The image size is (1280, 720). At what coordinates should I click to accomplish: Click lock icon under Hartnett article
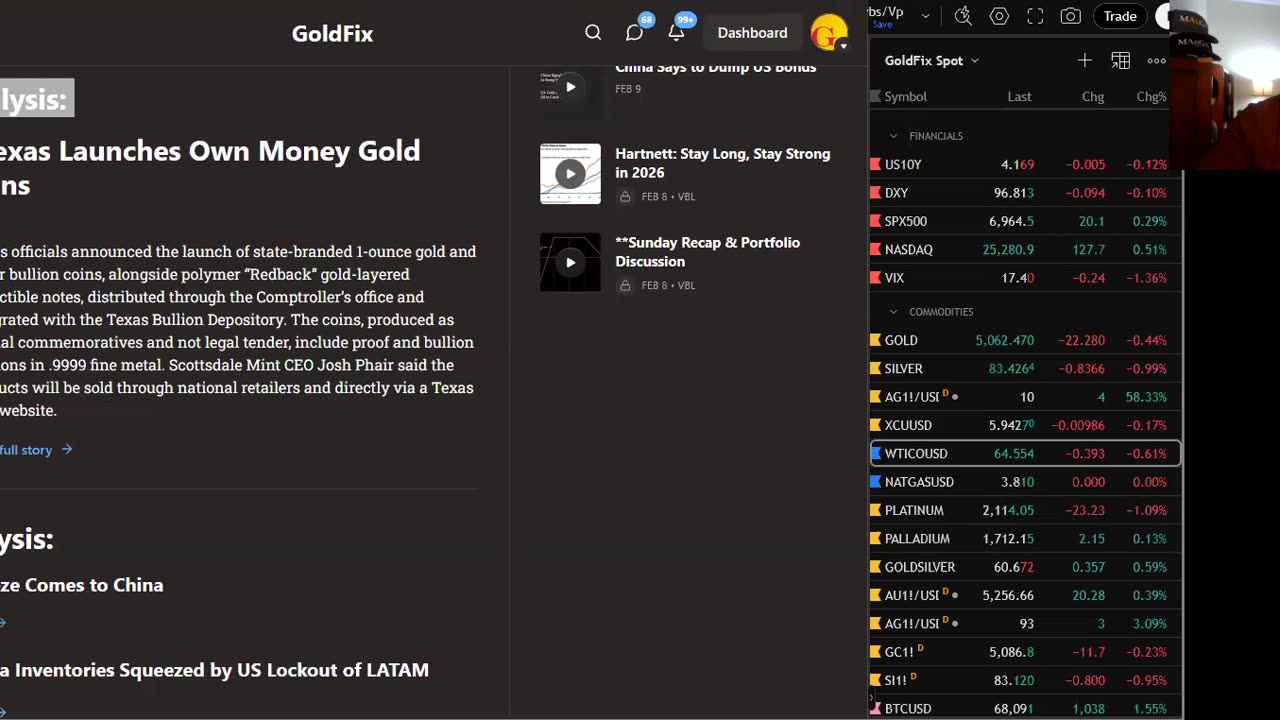tap(625, 197)
